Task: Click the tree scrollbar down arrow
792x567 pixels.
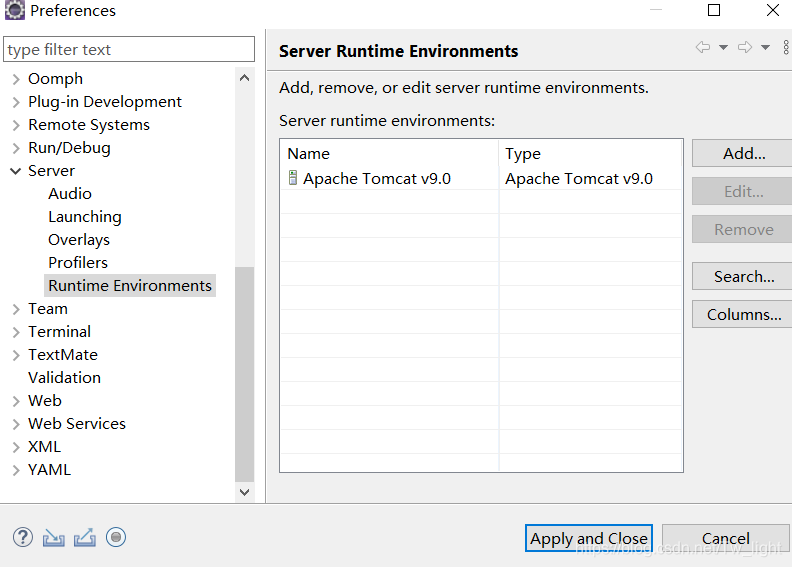Action: (x=244, y=492)
